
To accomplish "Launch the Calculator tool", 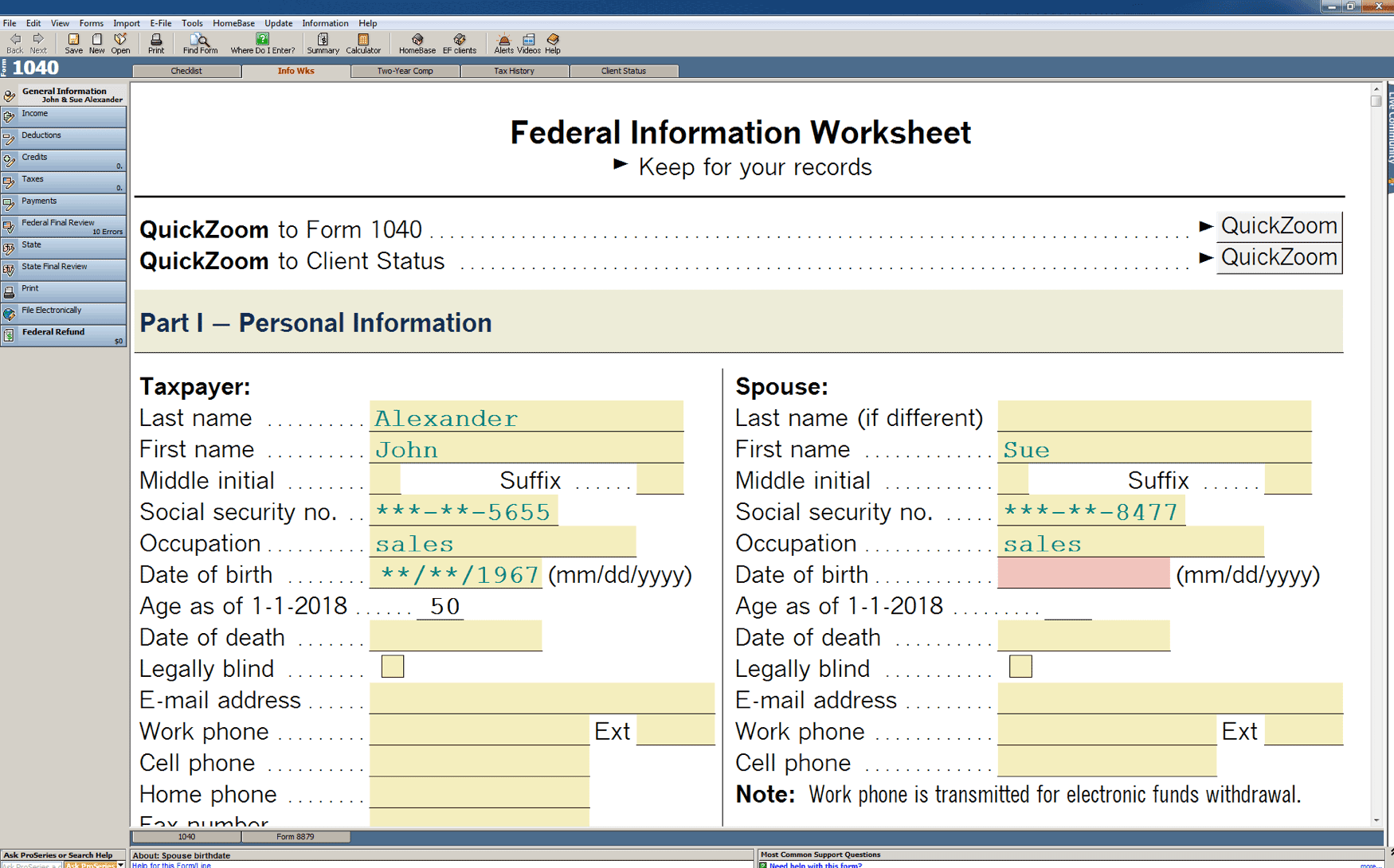I will point(363,43).
